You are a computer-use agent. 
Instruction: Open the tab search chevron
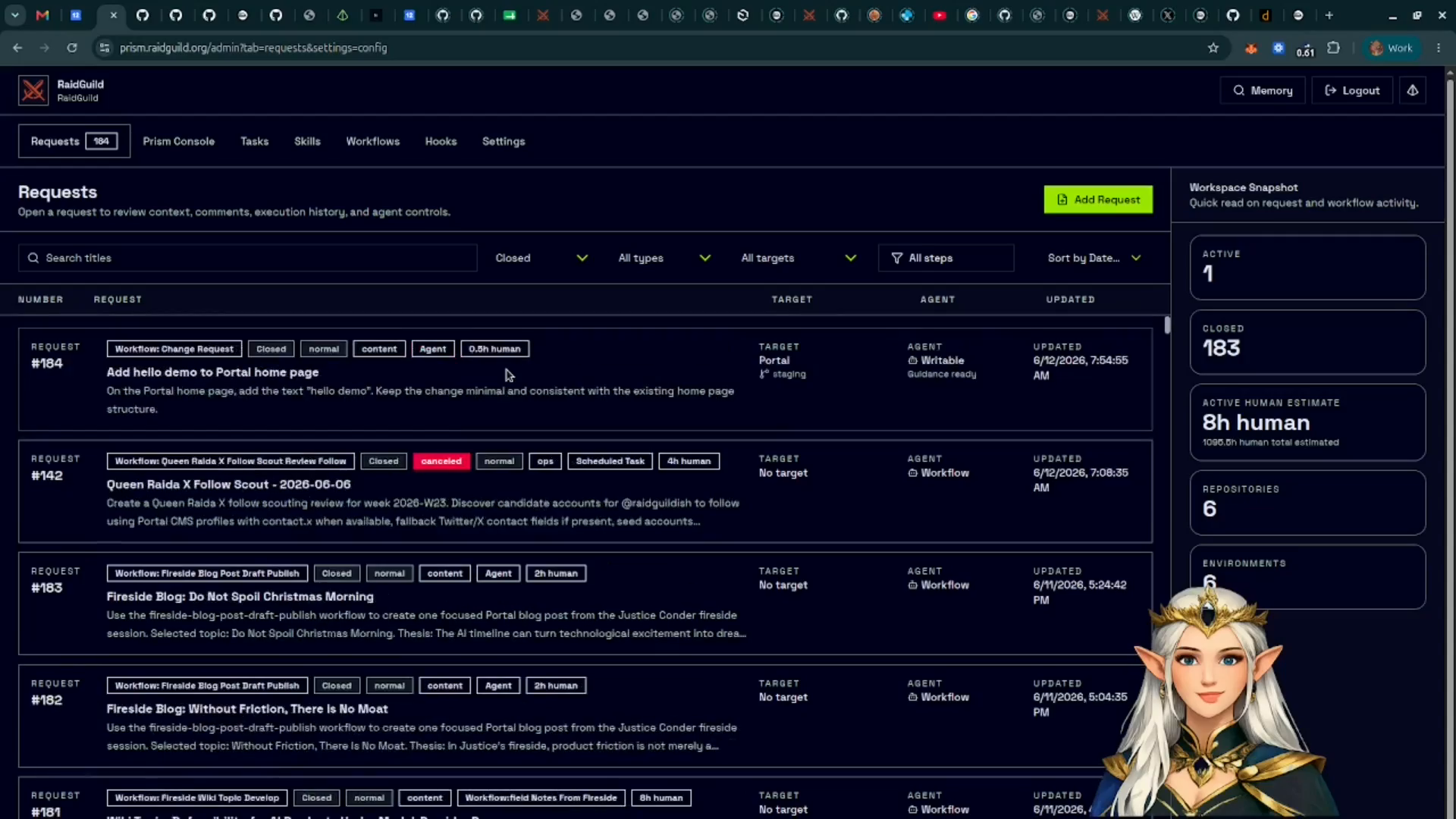14,15
